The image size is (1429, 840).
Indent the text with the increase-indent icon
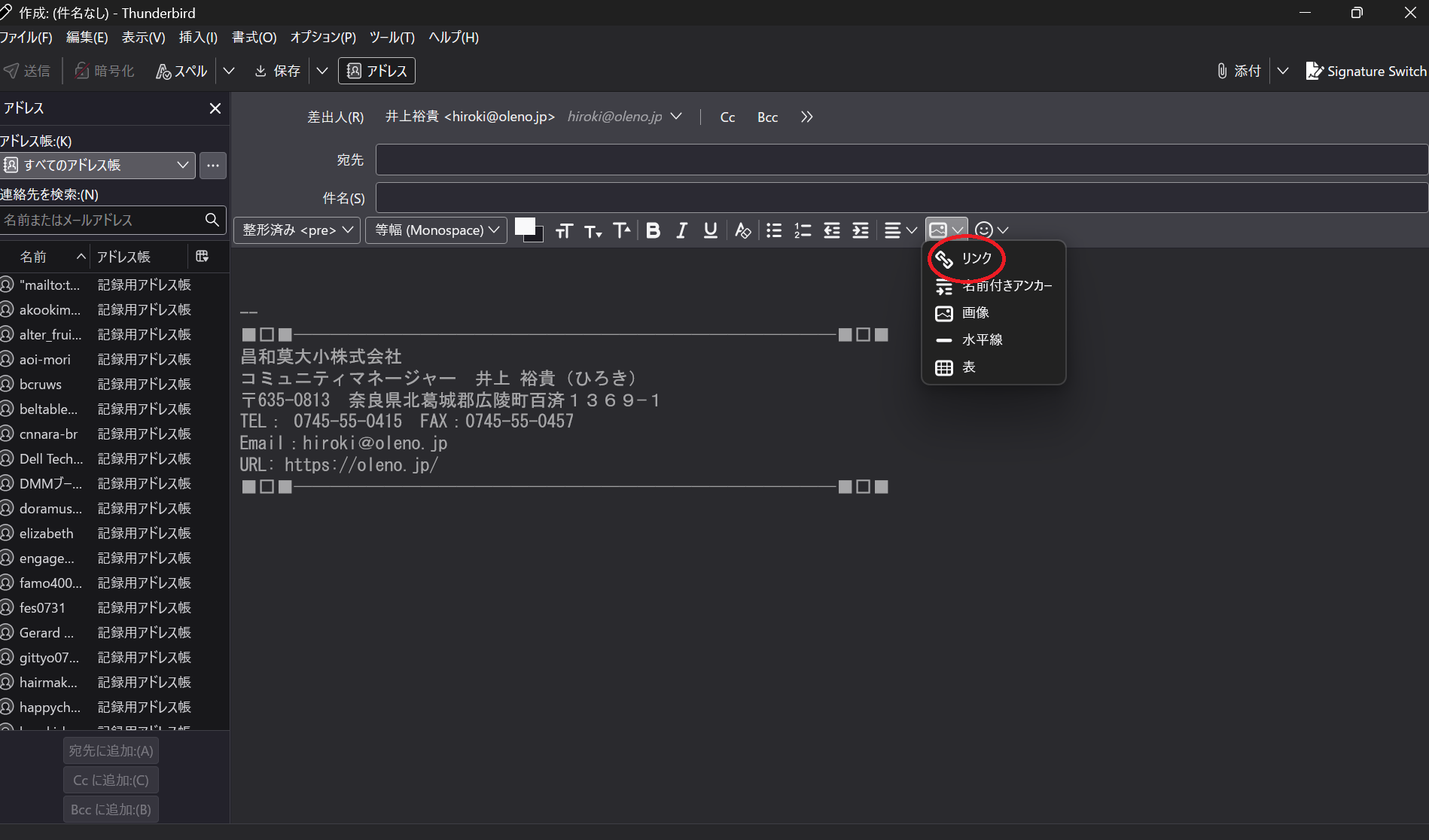point(861,230)
